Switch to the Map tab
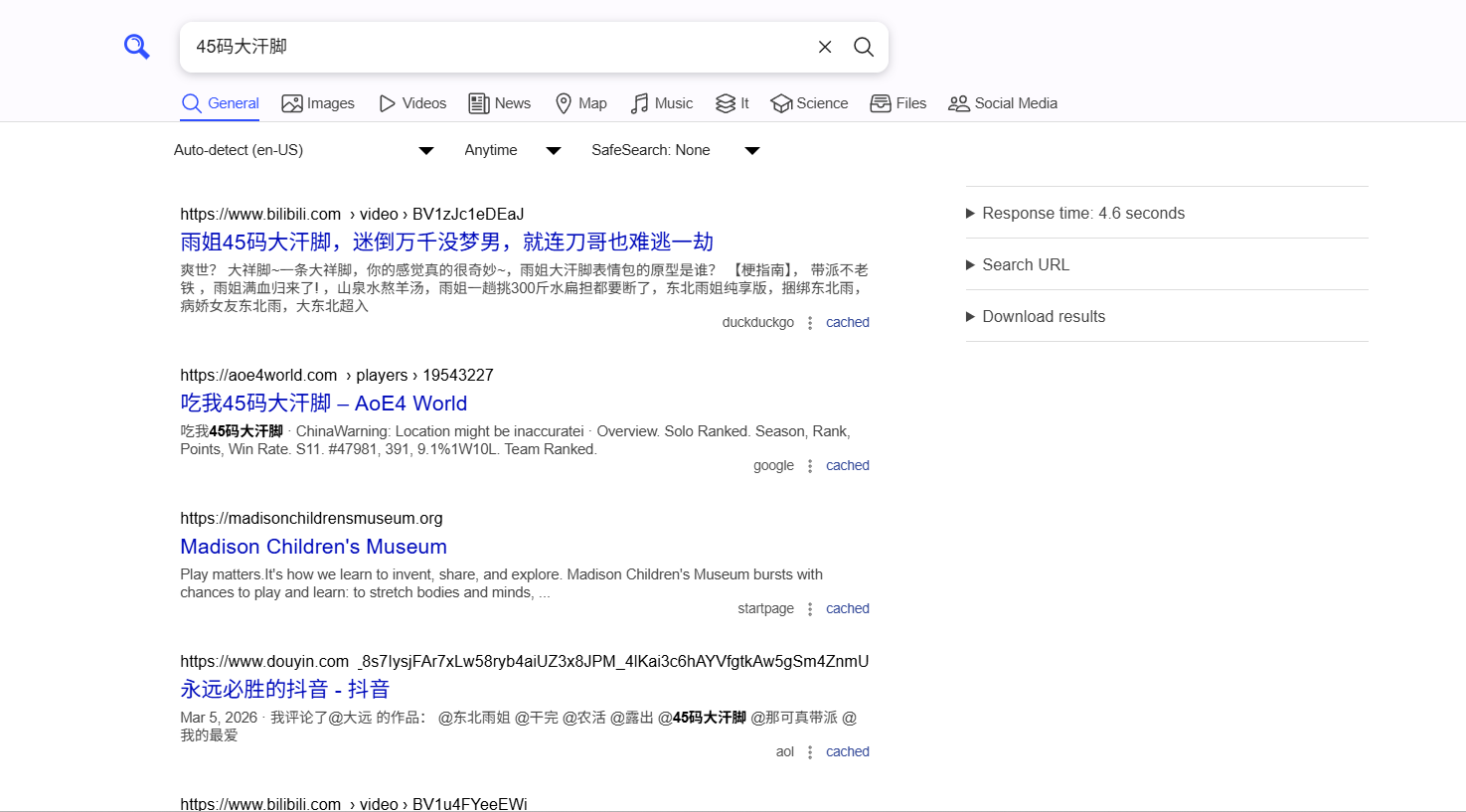This screenshot has width=1466, height=812. (x=581, y=103)
